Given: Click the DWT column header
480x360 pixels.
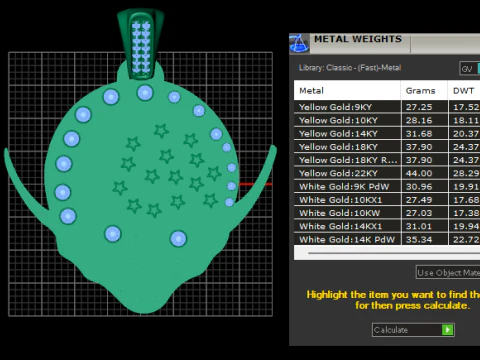Looking at the screenshot, I should (464, 90).
